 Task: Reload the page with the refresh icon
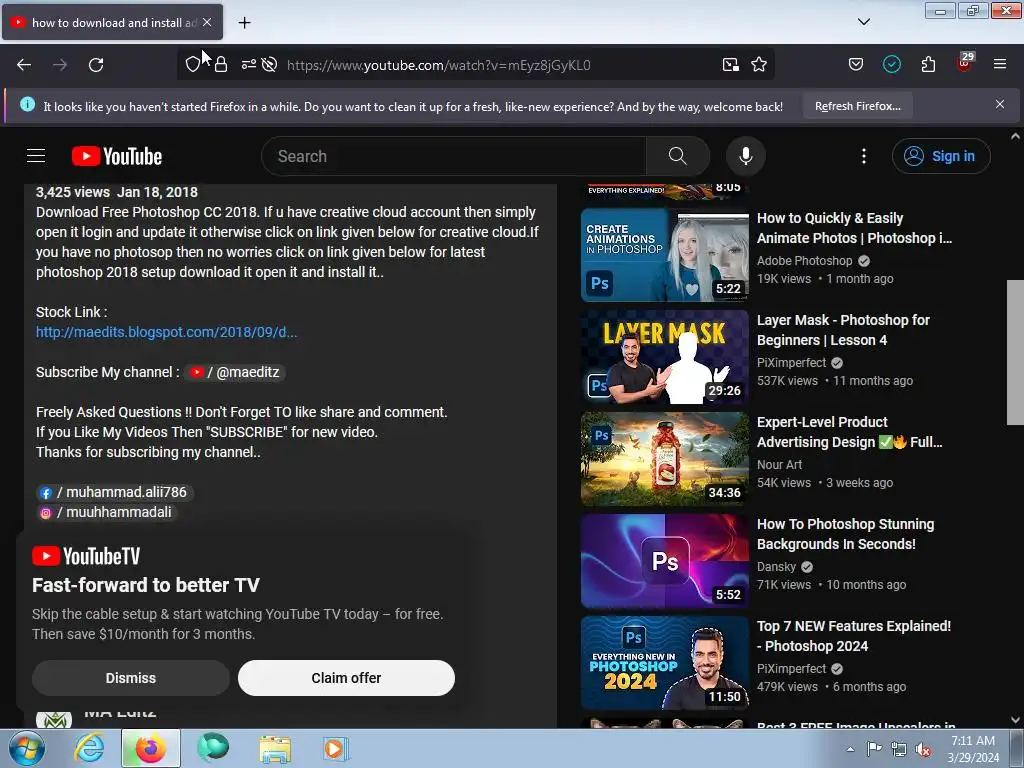coord(96,65)
